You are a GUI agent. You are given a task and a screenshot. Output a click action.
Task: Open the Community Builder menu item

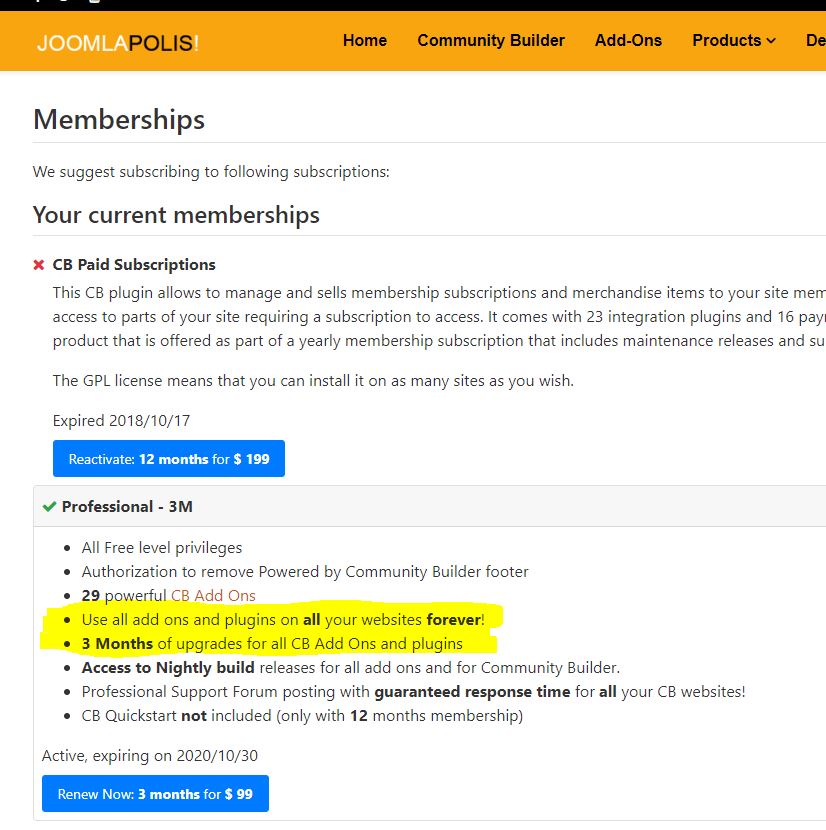coord(491,40)
